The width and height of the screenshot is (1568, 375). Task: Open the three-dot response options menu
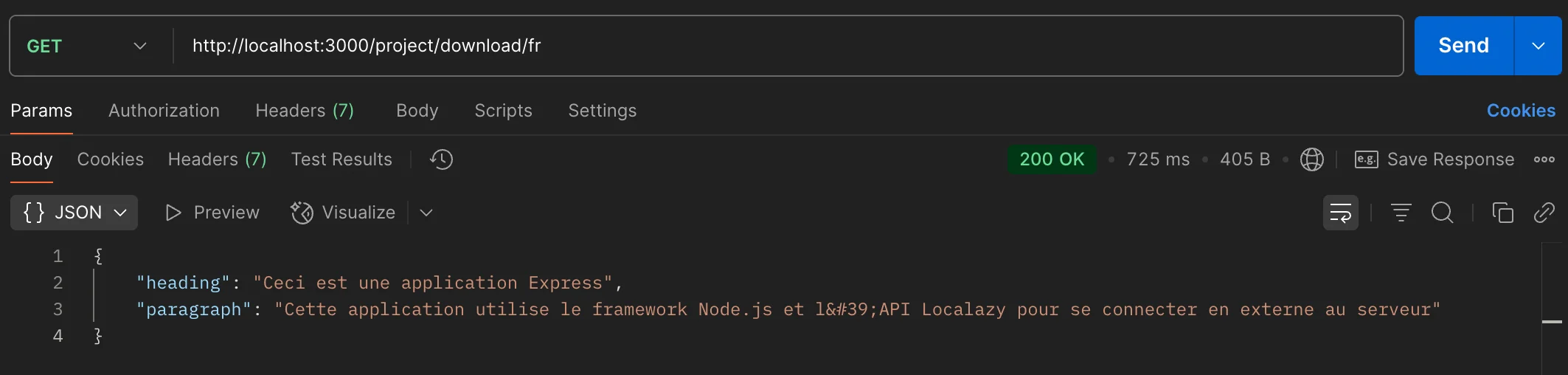(x=1544, y=159)
